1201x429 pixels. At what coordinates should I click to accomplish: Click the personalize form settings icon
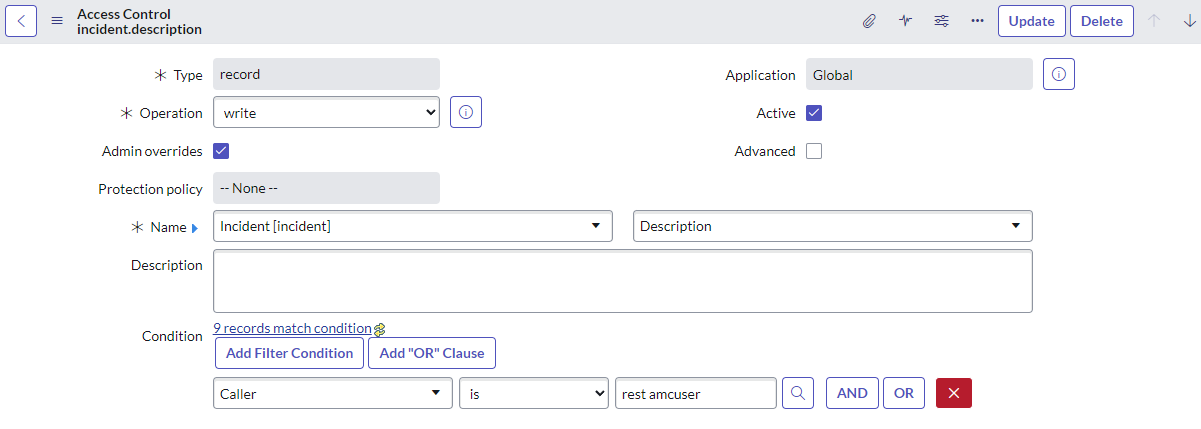(x=941, y=21)
